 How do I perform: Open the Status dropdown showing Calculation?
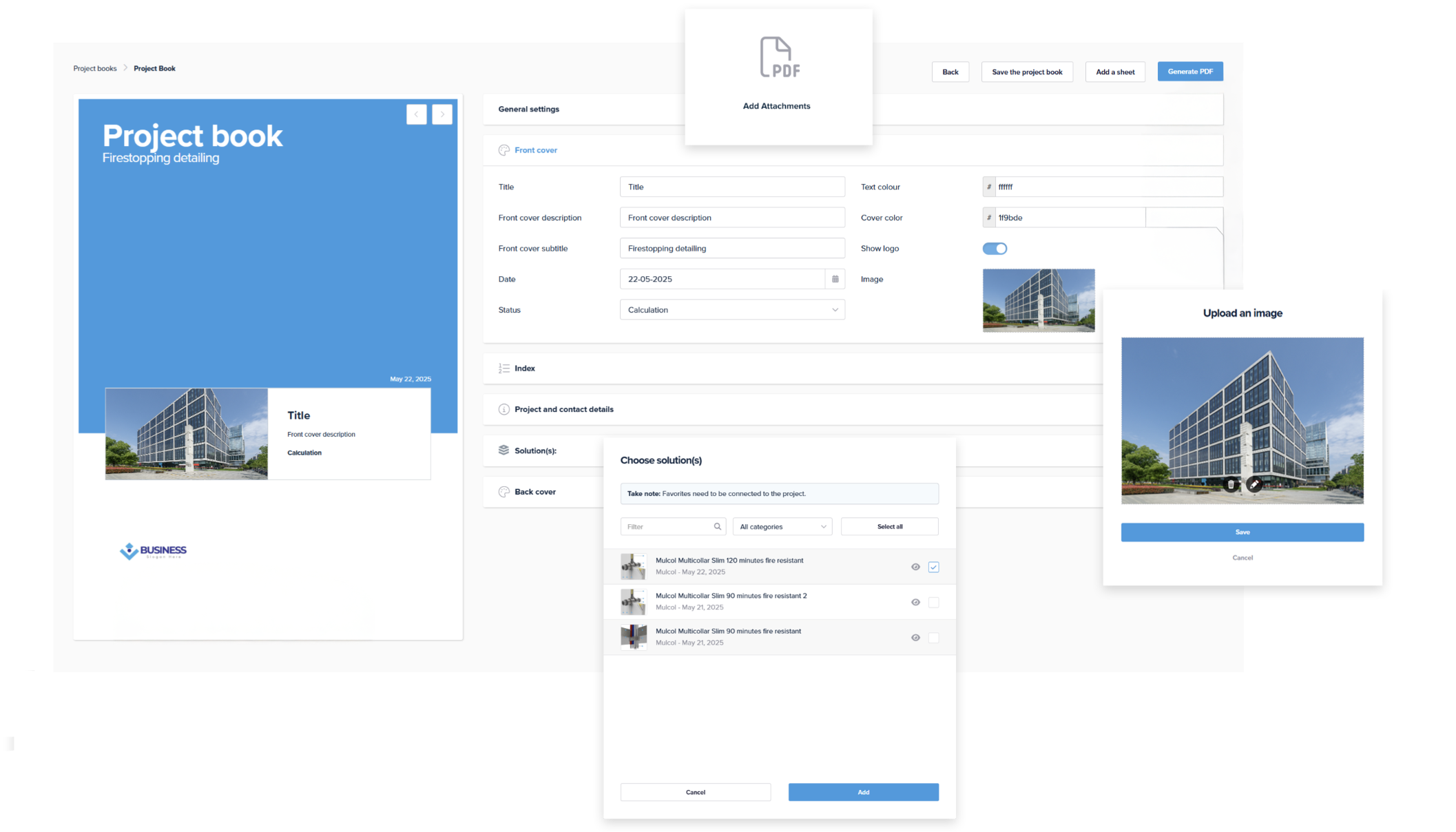(732, 309)
